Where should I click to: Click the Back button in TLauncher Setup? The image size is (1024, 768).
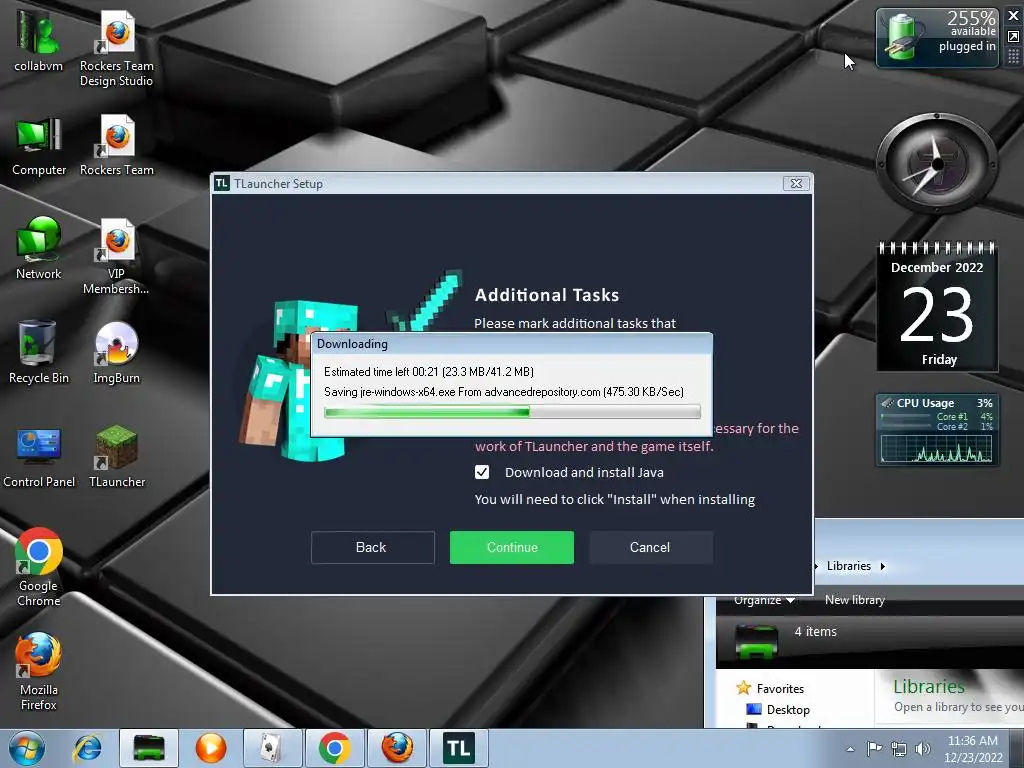[x=372, y=547]
